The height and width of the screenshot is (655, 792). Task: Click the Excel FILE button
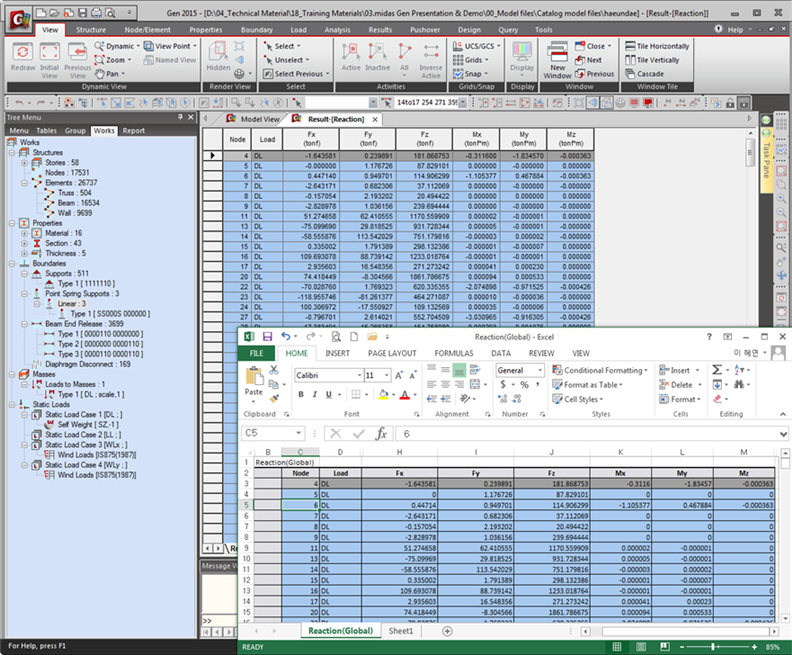coord(256,353)
